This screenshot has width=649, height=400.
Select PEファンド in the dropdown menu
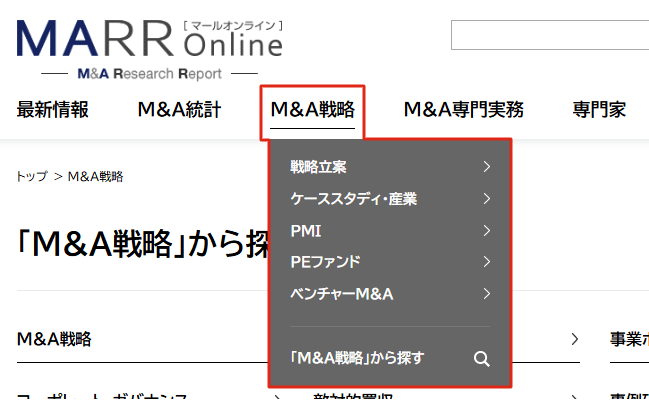(325, 262)
